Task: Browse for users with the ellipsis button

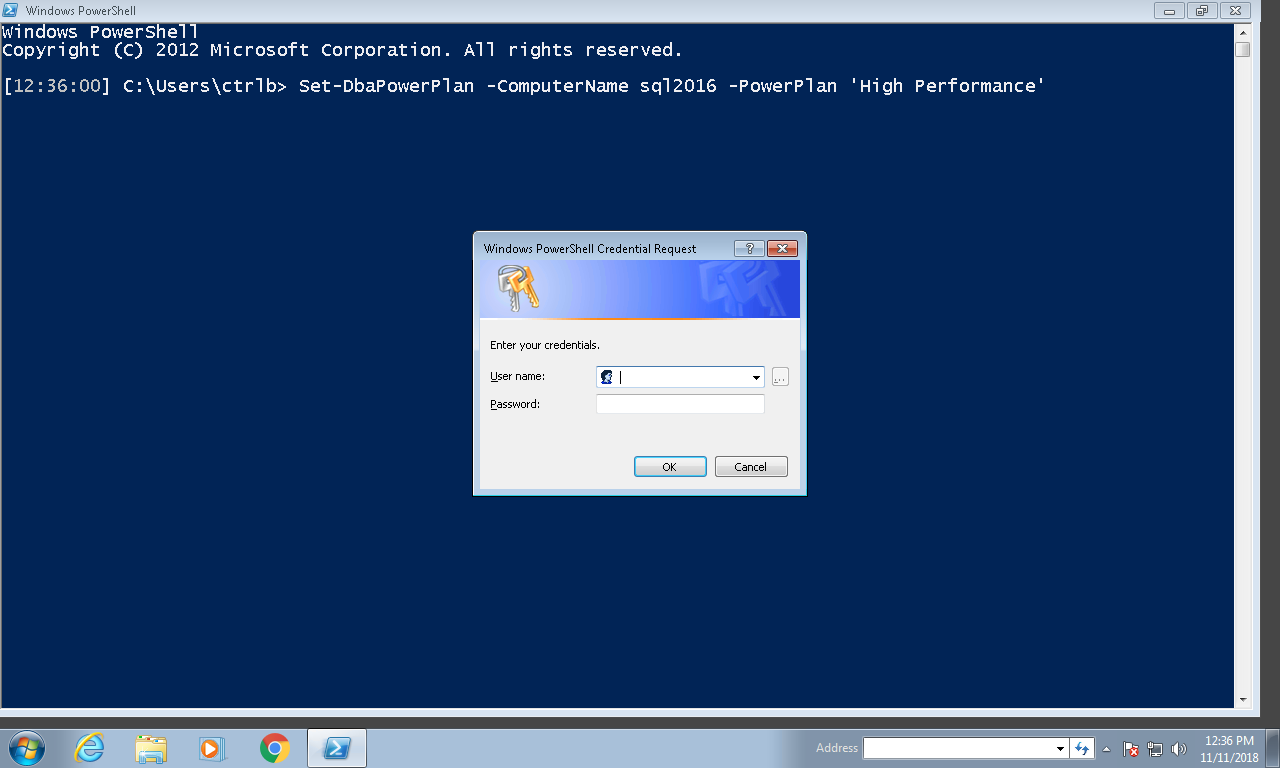Action: tap(779, 376)
